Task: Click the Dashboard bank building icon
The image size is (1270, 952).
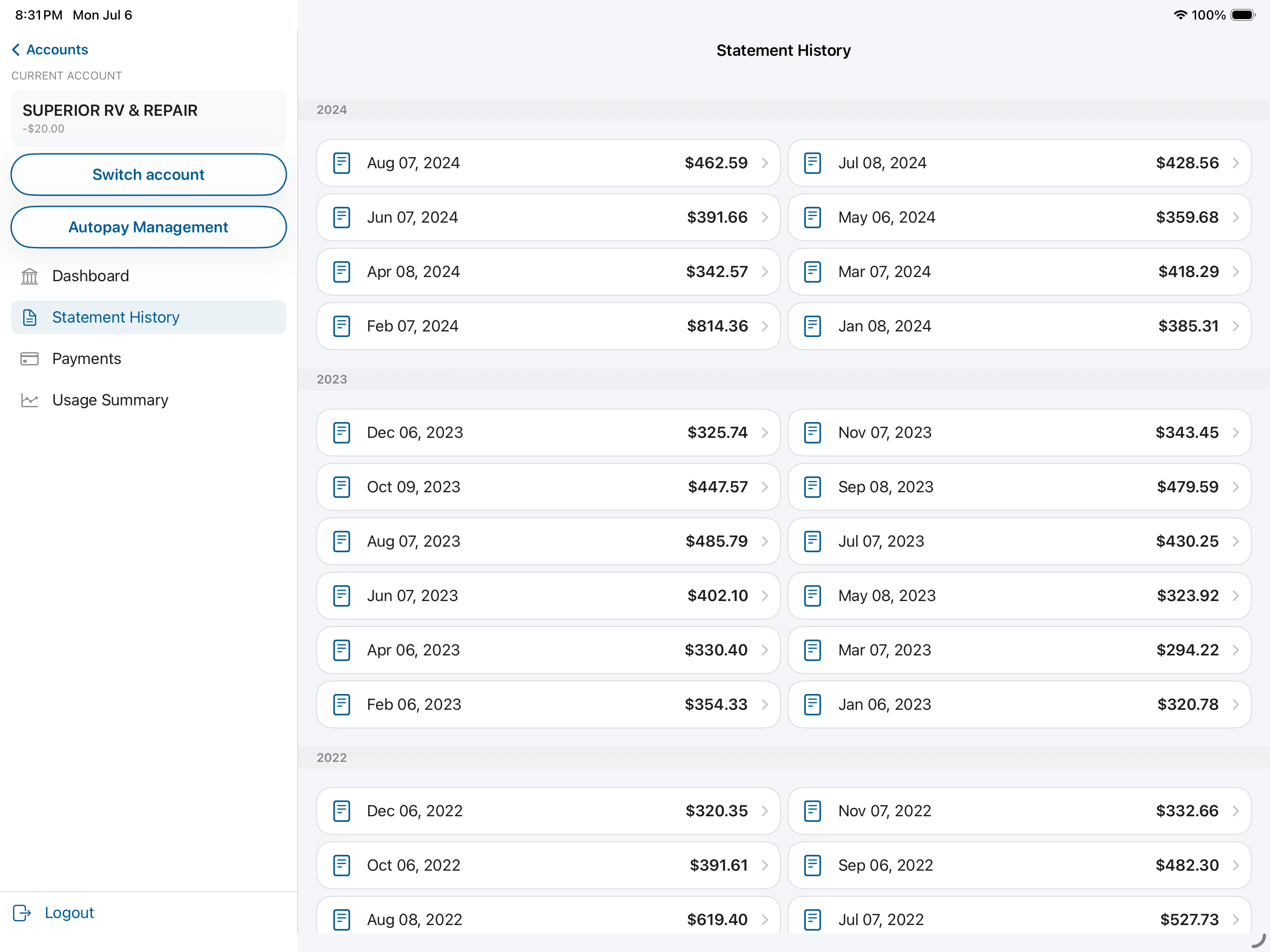Action: pos(29,276)
